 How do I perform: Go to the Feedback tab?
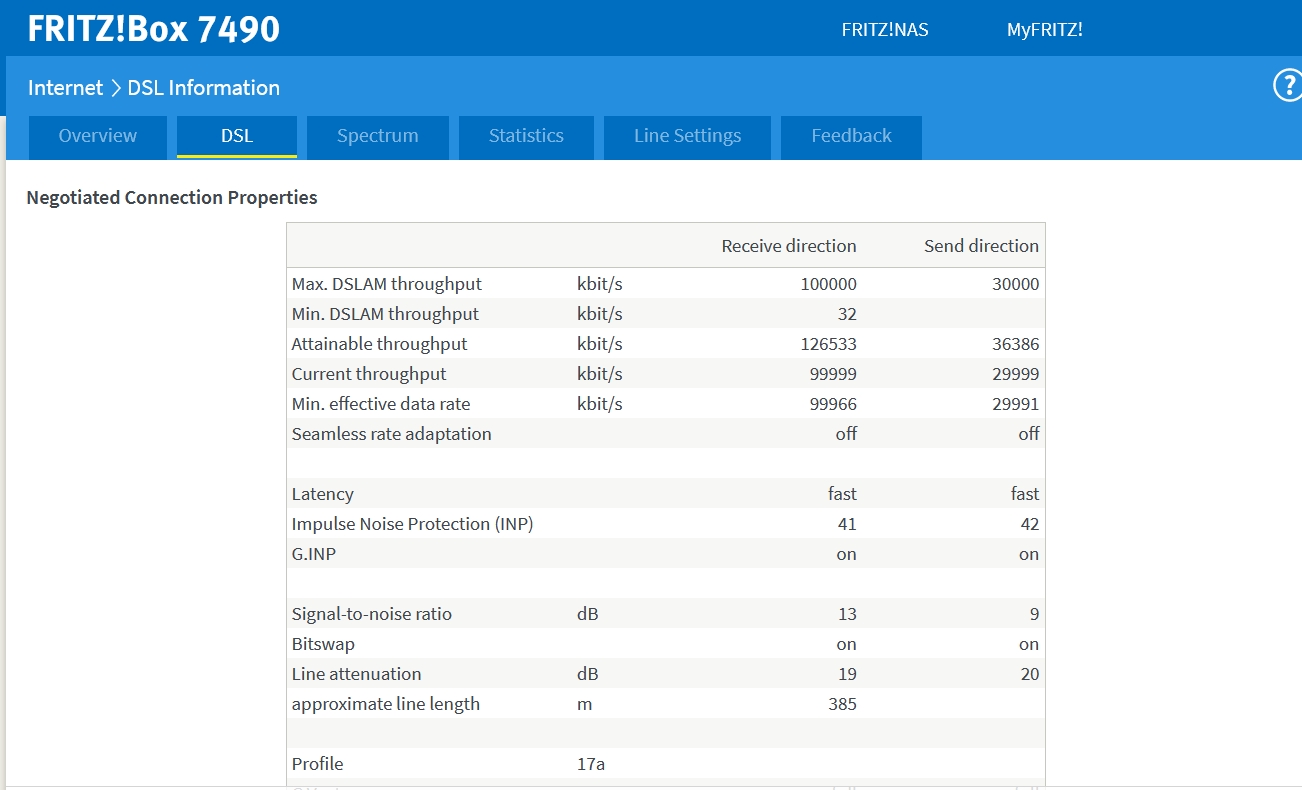click(851, 136)
